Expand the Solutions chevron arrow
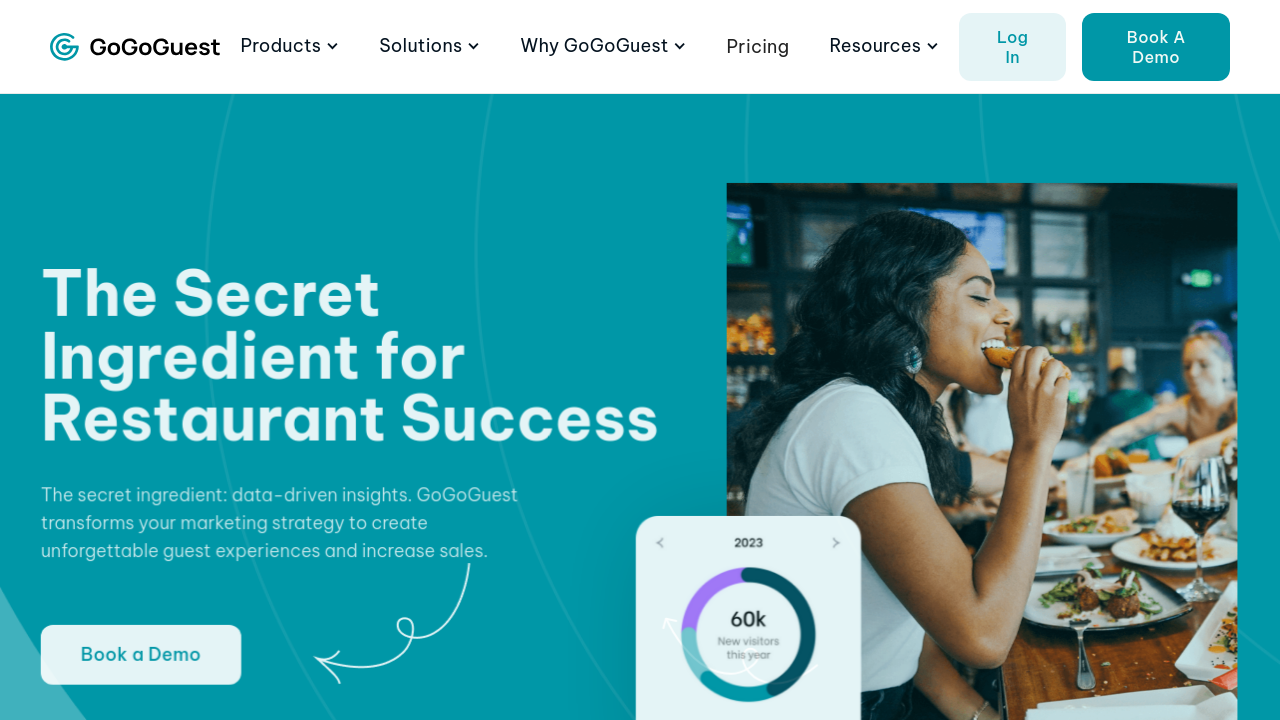 click(474, 46)
